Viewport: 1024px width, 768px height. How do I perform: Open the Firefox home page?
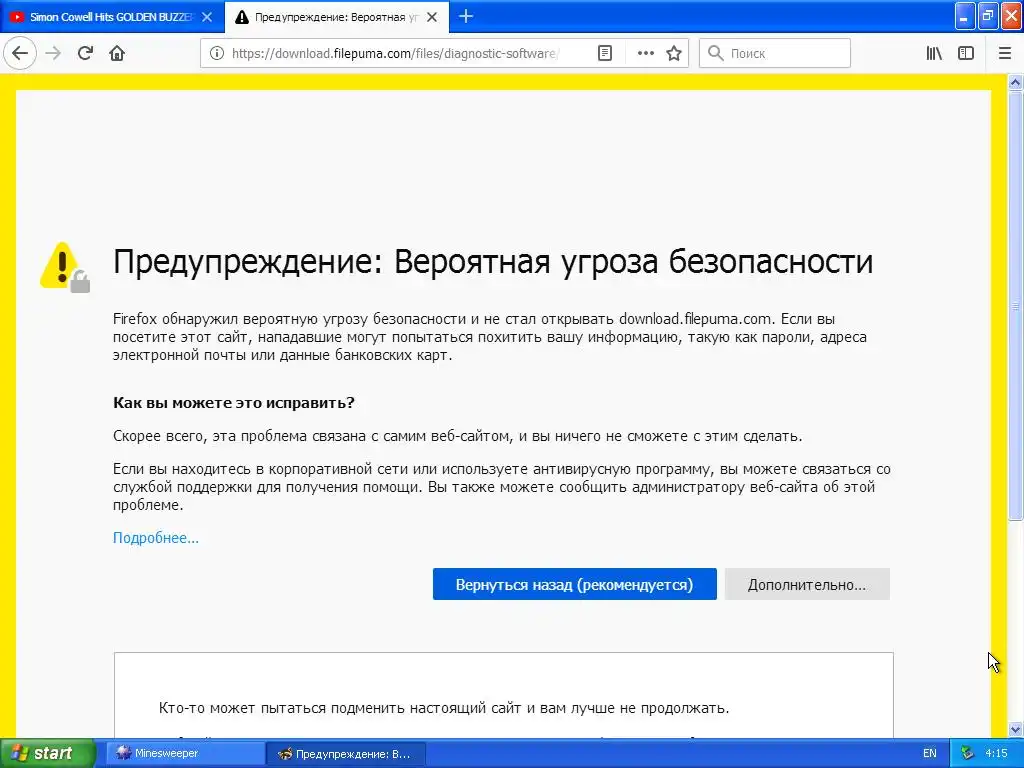pos(117,53)
